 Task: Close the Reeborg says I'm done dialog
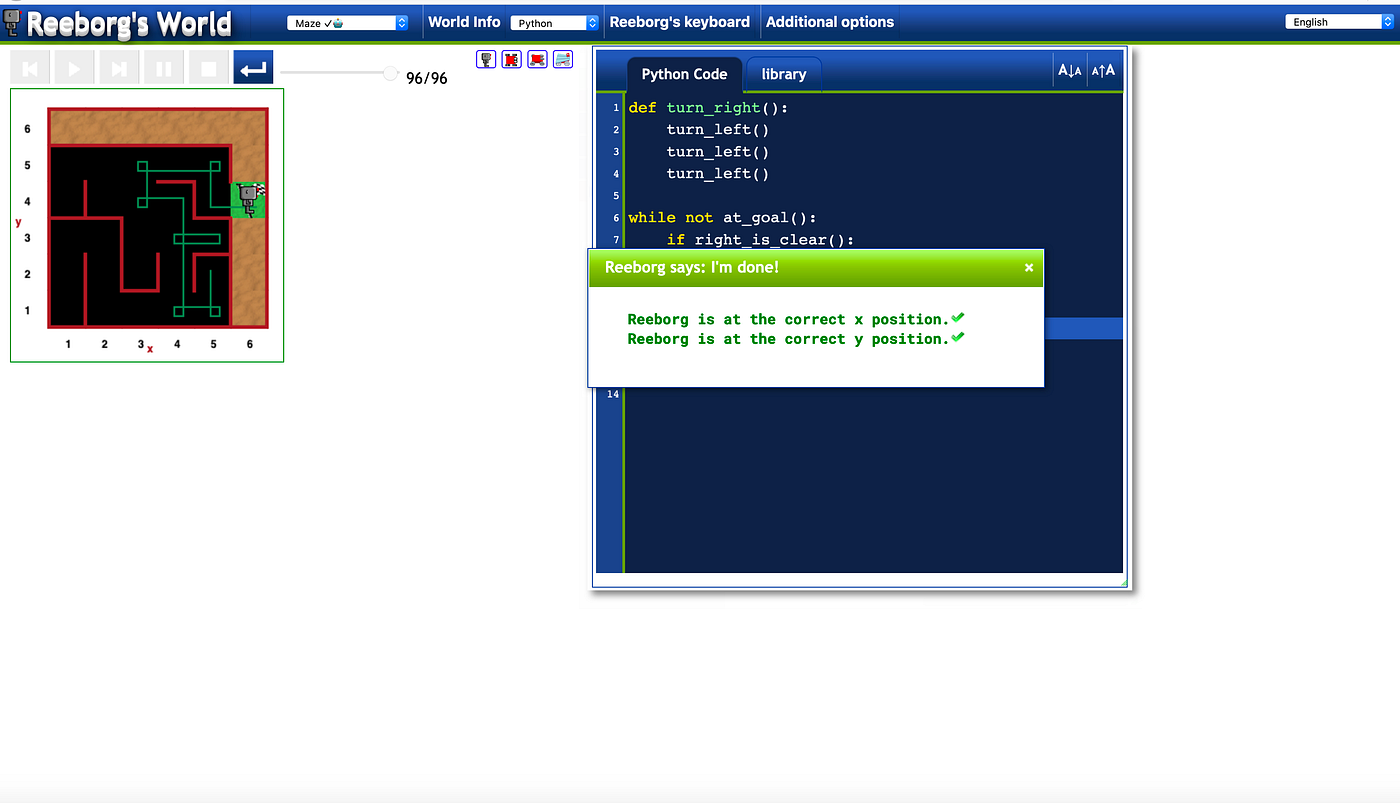[x=1028, y=268]
